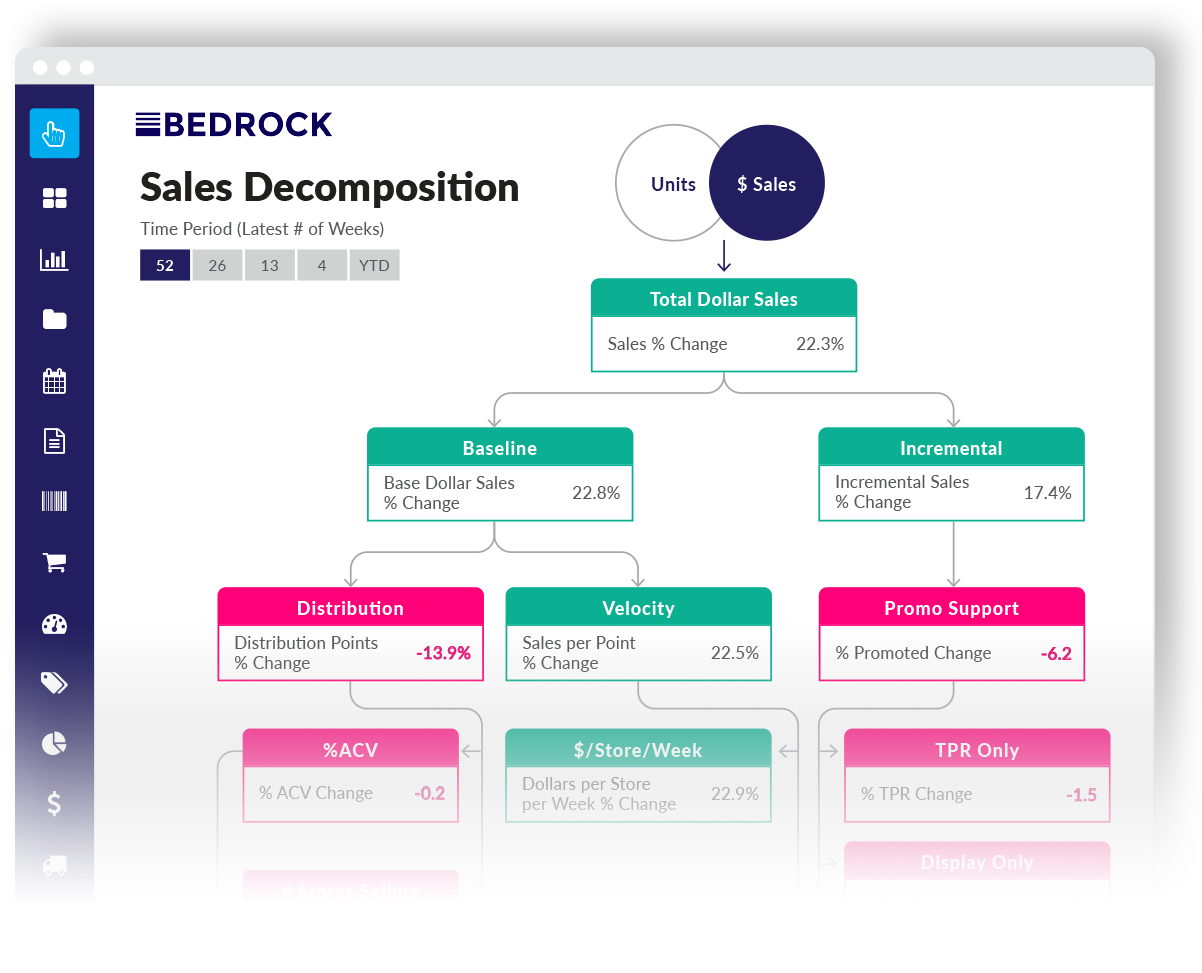Click the Sales Decomposition heading
The height and width of the screenshot is (973, 1202).
coord(330,187)
